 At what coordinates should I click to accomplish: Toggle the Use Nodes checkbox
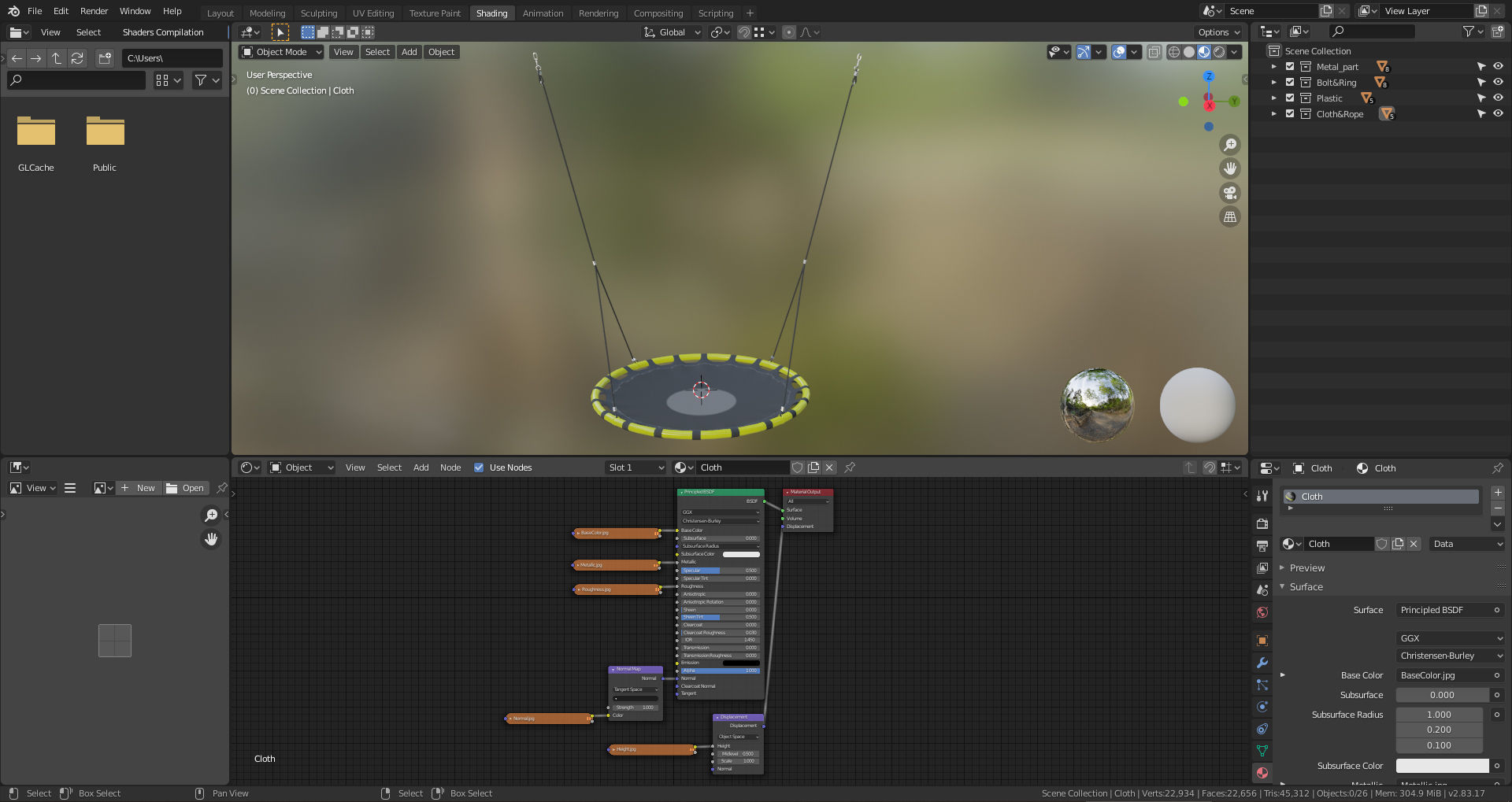point(479,468)
